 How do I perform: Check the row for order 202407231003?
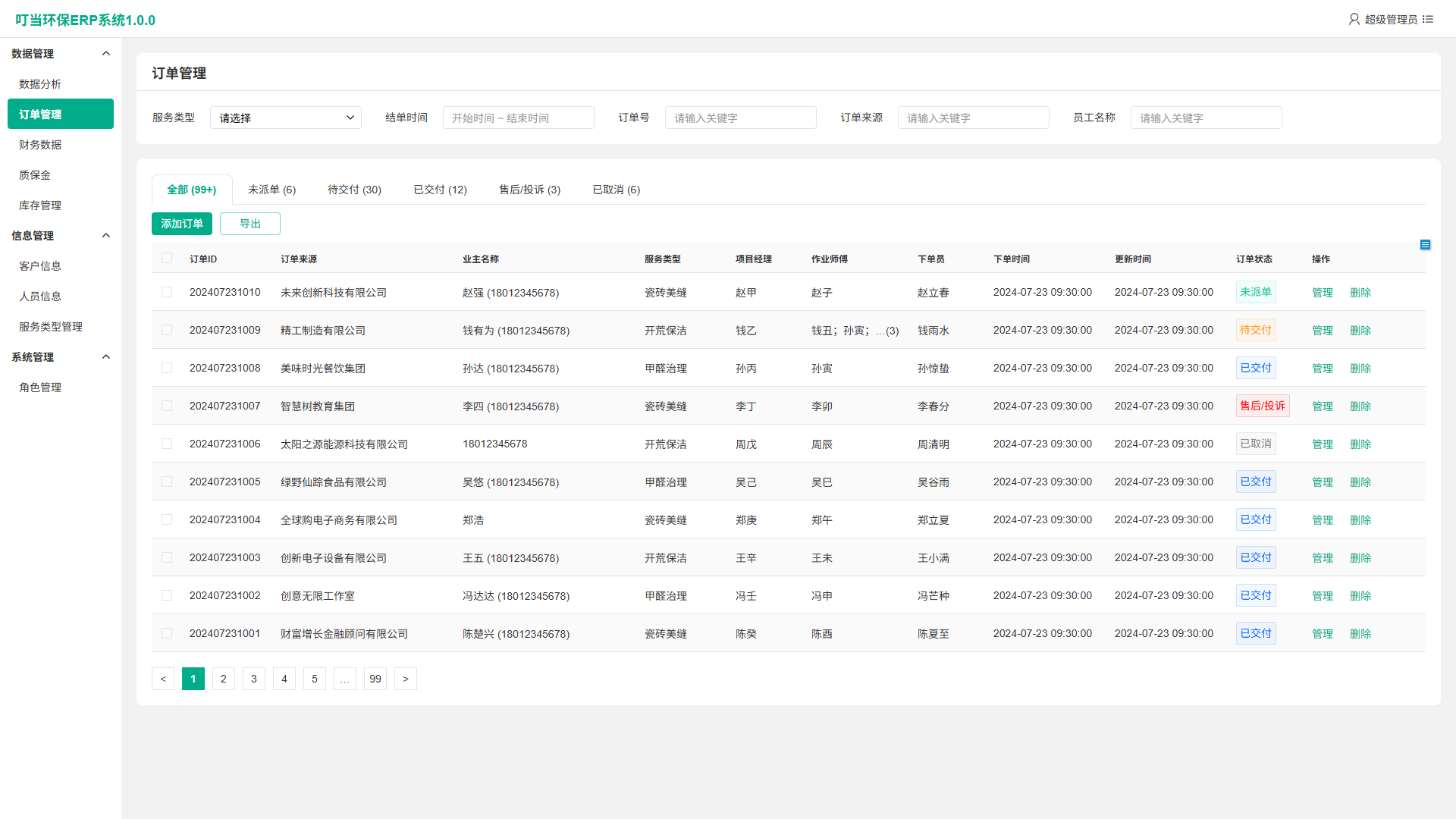[167, 557]
